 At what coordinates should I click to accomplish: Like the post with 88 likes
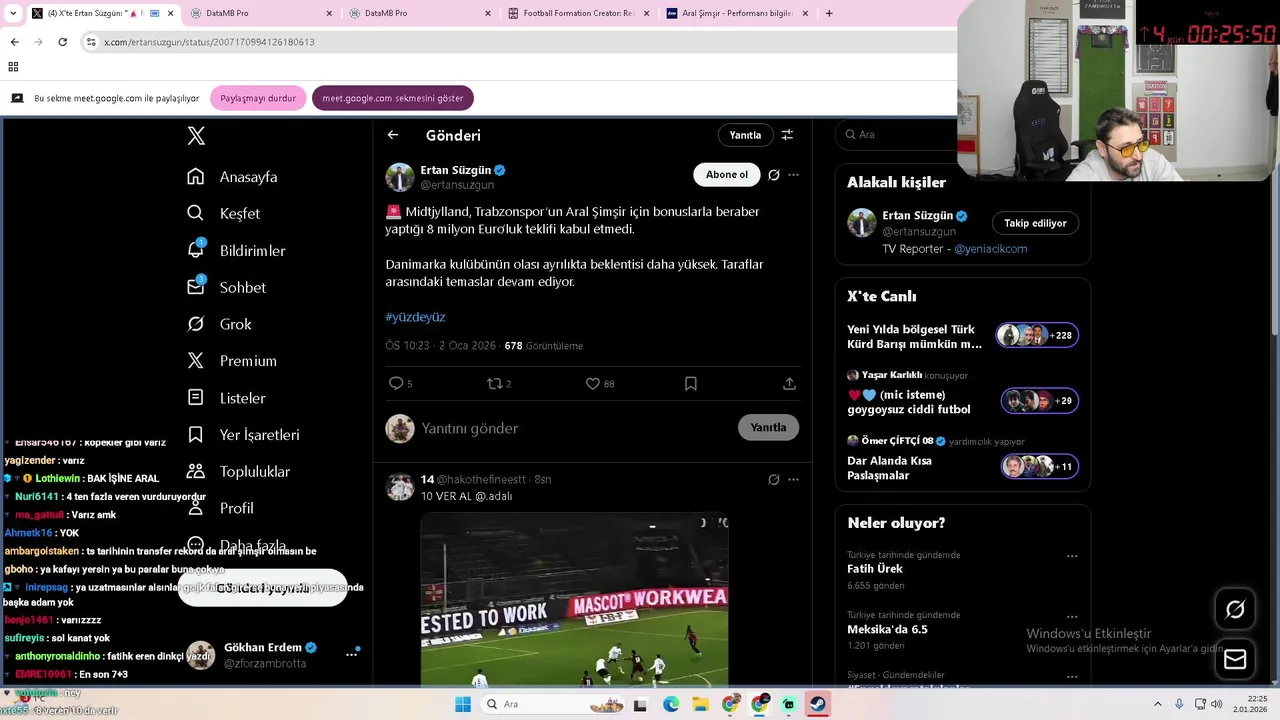coord(600,383)
